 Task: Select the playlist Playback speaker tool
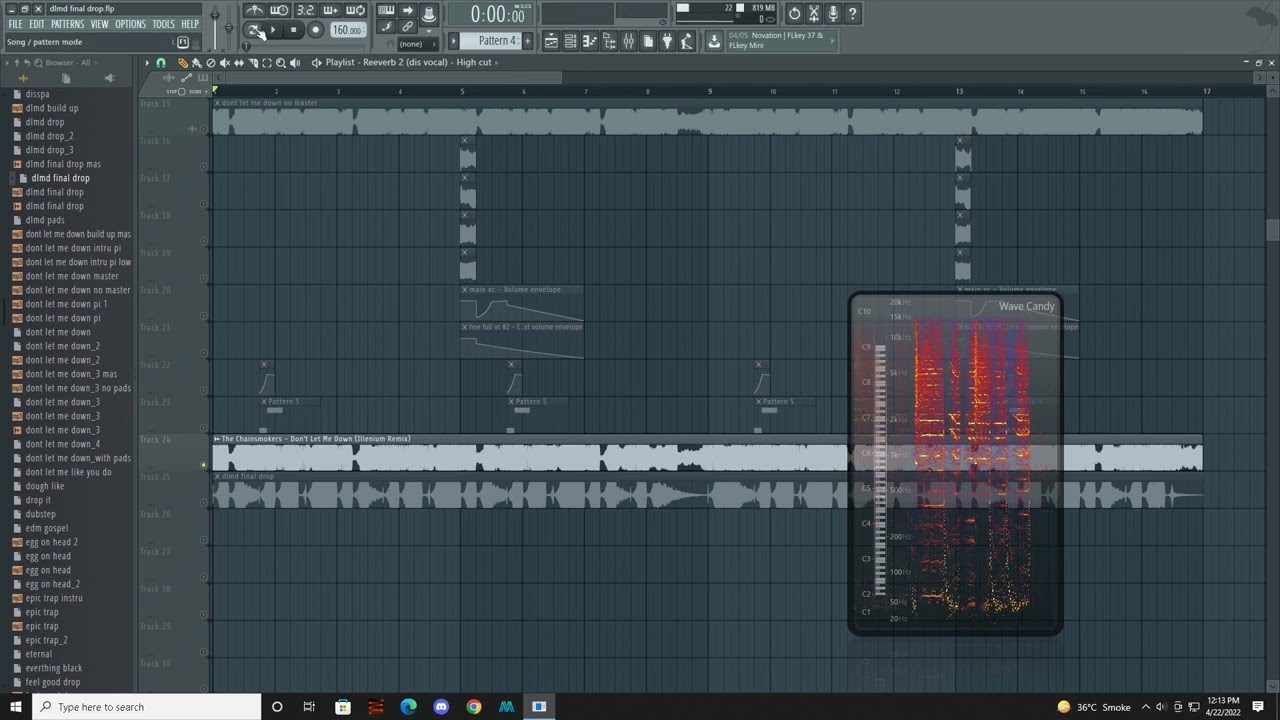click(294, 63)
